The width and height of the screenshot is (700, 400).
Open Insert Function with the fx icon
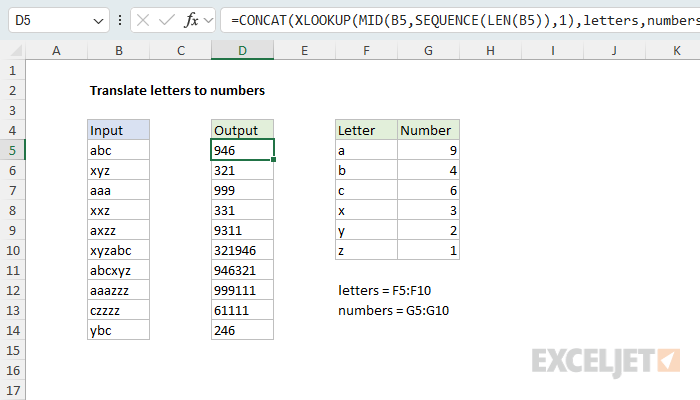pos(191,20)
